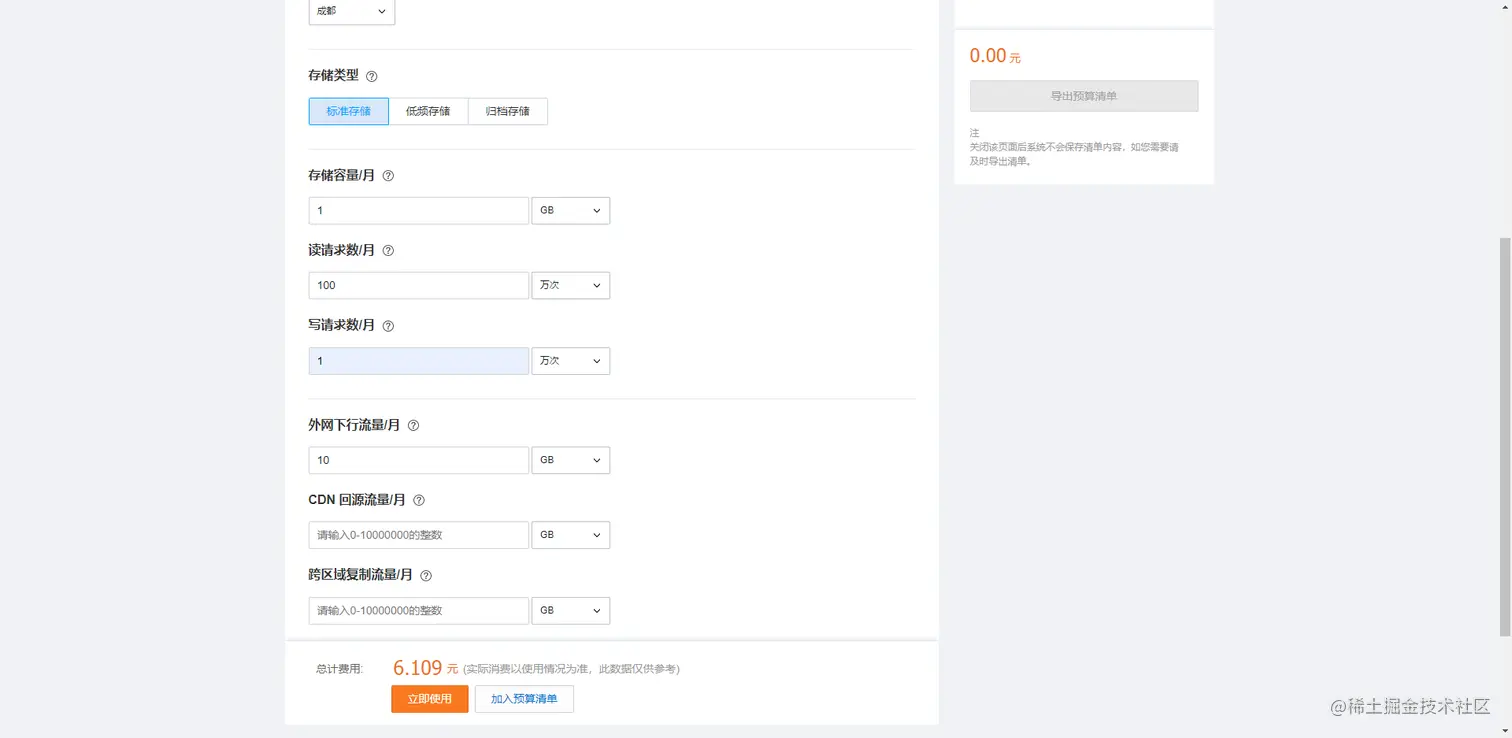Click the 6.109 total cost value
This screenshot has width=1512, height=738.
[x=417, y=668]
